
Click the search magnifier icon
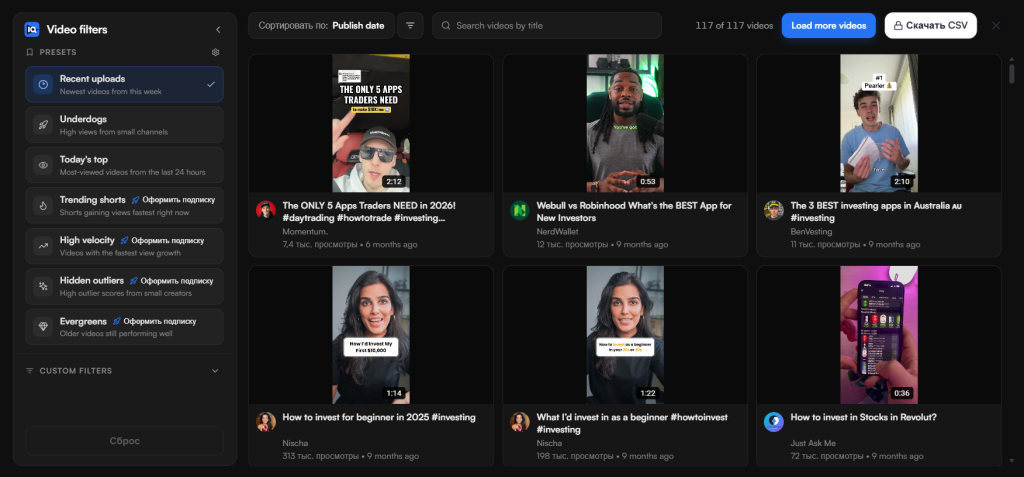pyautogui.click(x=446, y=25)
